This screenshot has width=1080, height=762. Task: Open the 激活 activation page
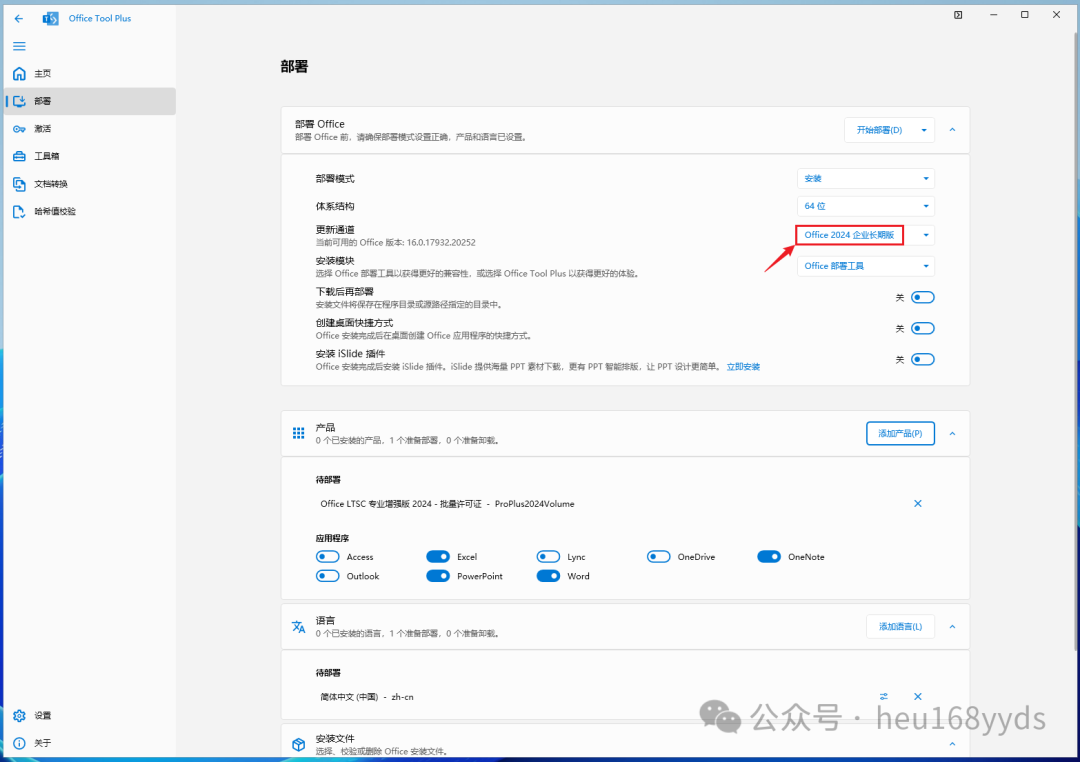point(90,129)
